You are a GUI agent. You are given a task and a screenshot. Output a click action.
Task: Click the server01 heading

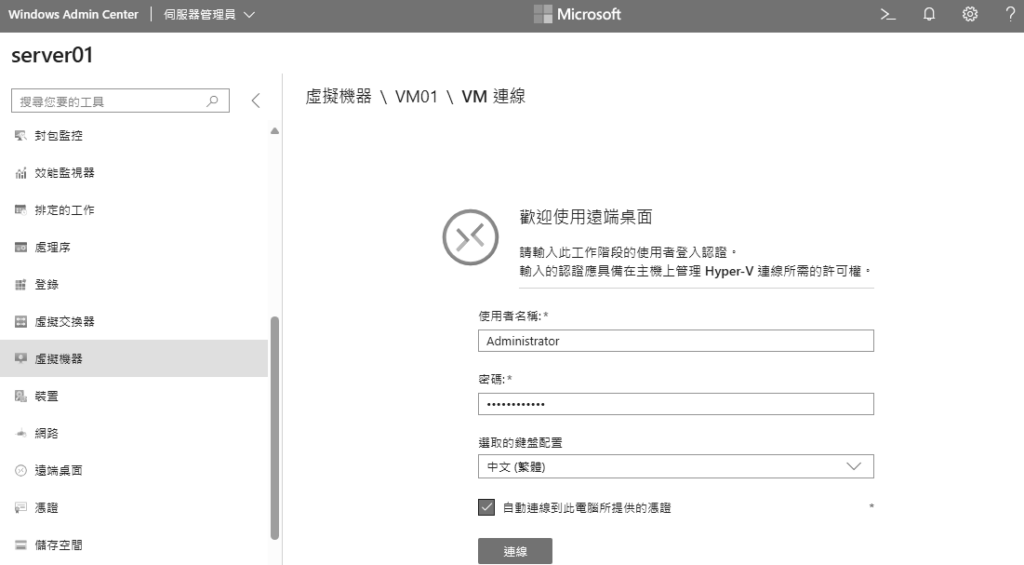[x=52, y=55]
